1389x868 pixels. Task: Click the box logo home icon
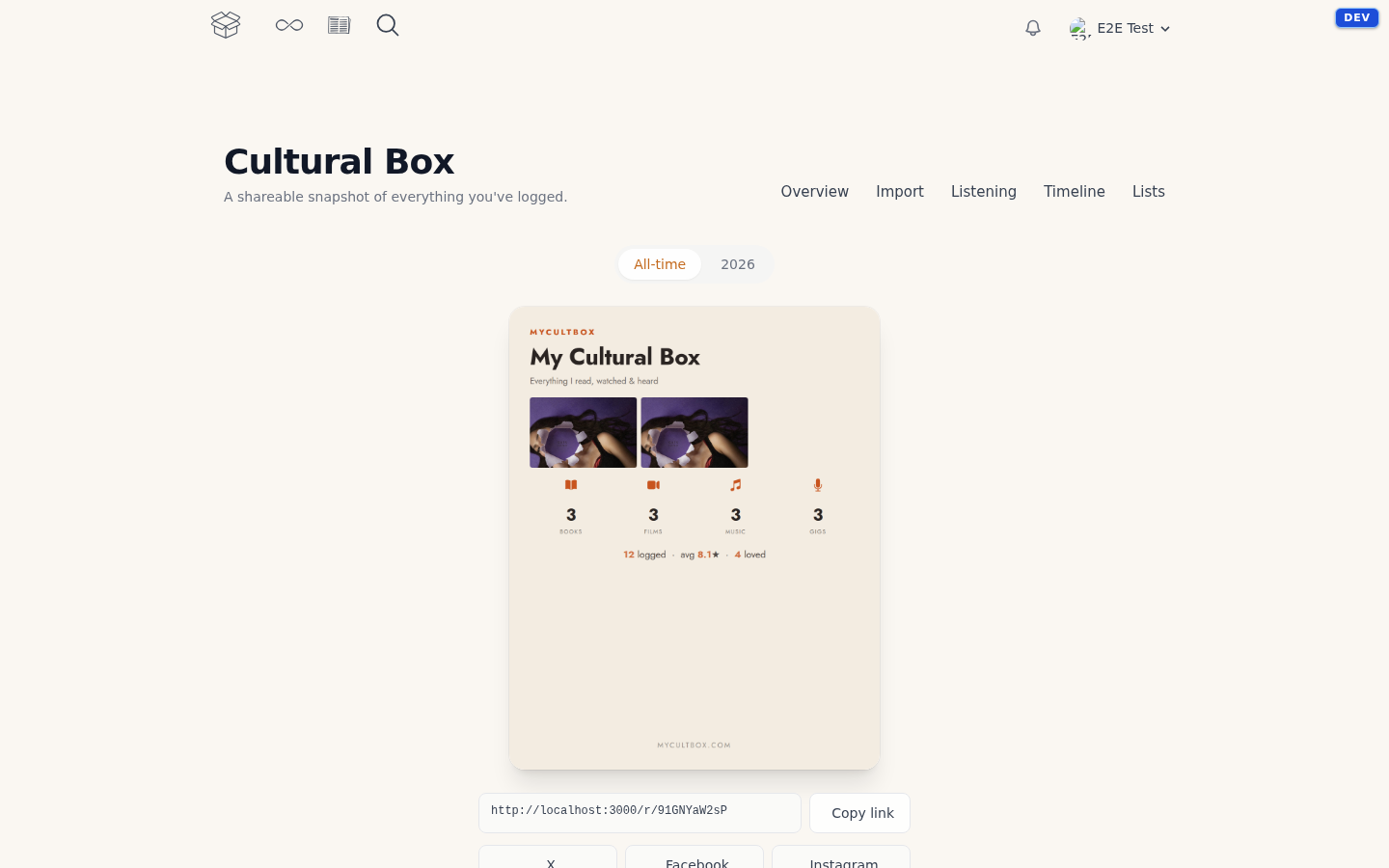226,25
